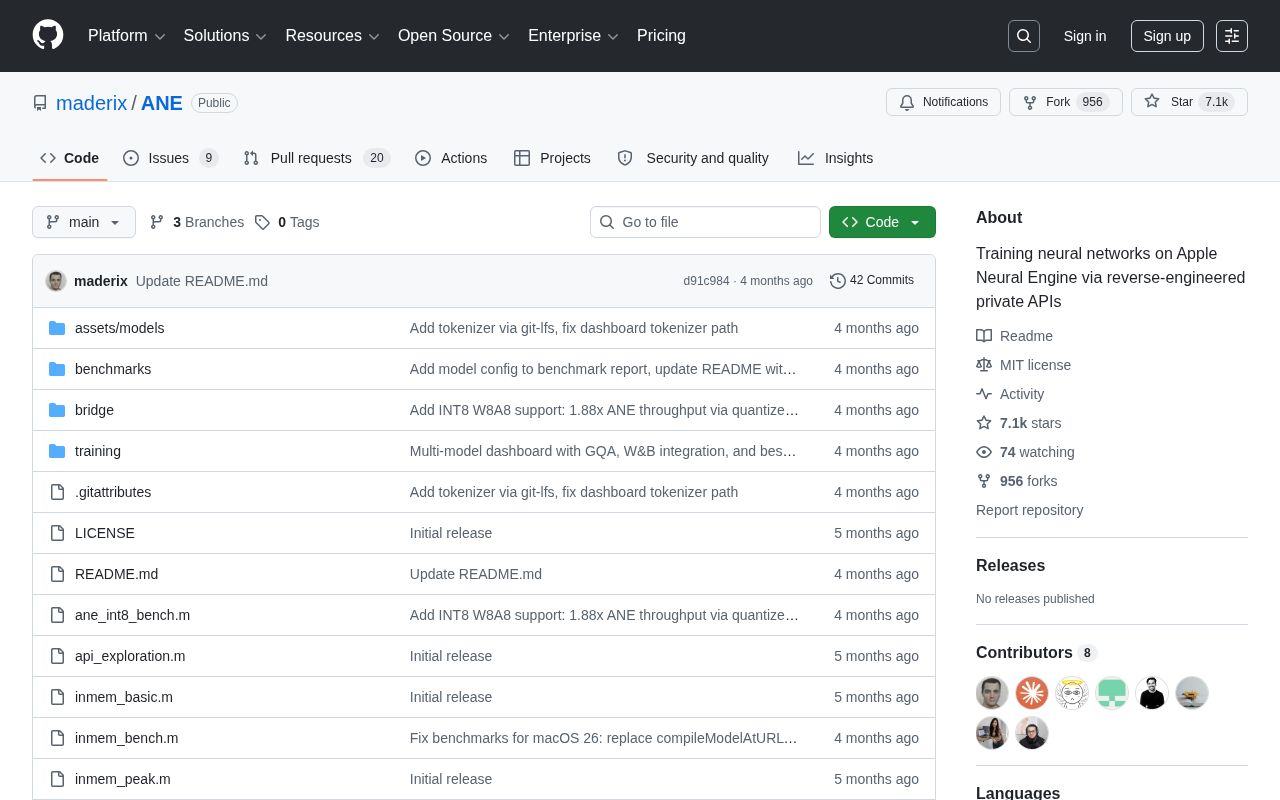1280x800 pixels.
Task: Switch to the Issues tab
Action: pyautogui.click(x=170, y=158)
